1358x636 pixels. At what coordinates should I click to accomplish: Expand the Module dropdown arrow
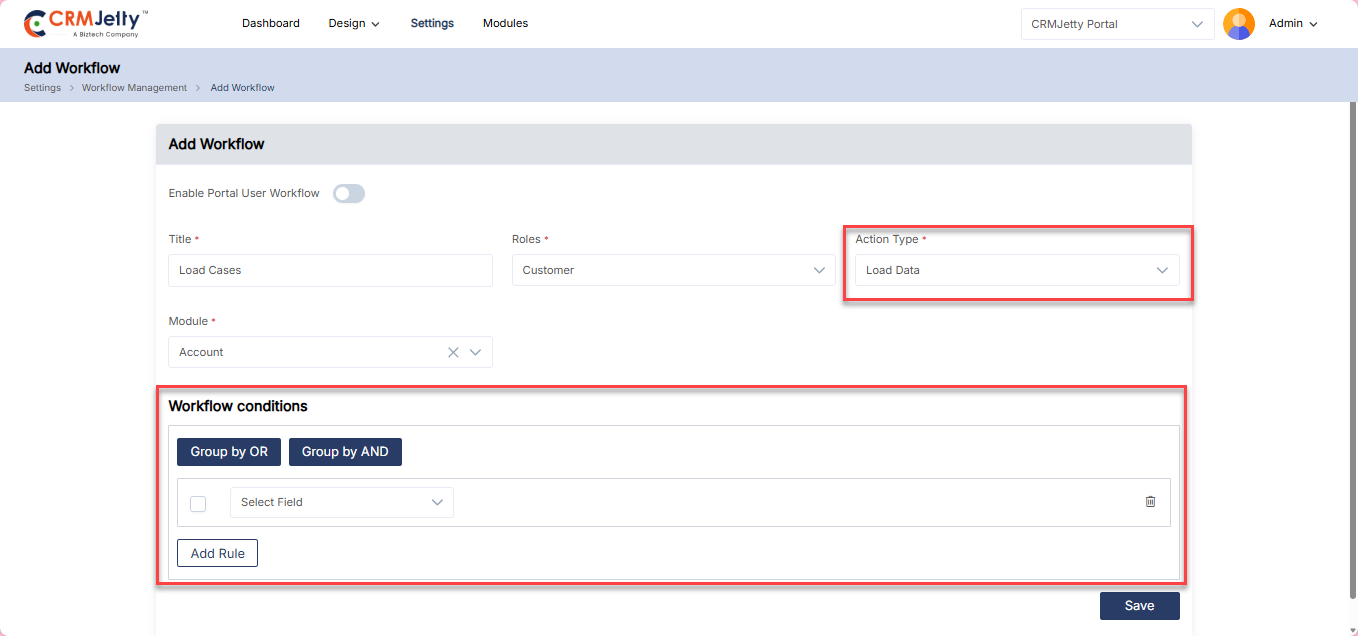tap(476, 352)
